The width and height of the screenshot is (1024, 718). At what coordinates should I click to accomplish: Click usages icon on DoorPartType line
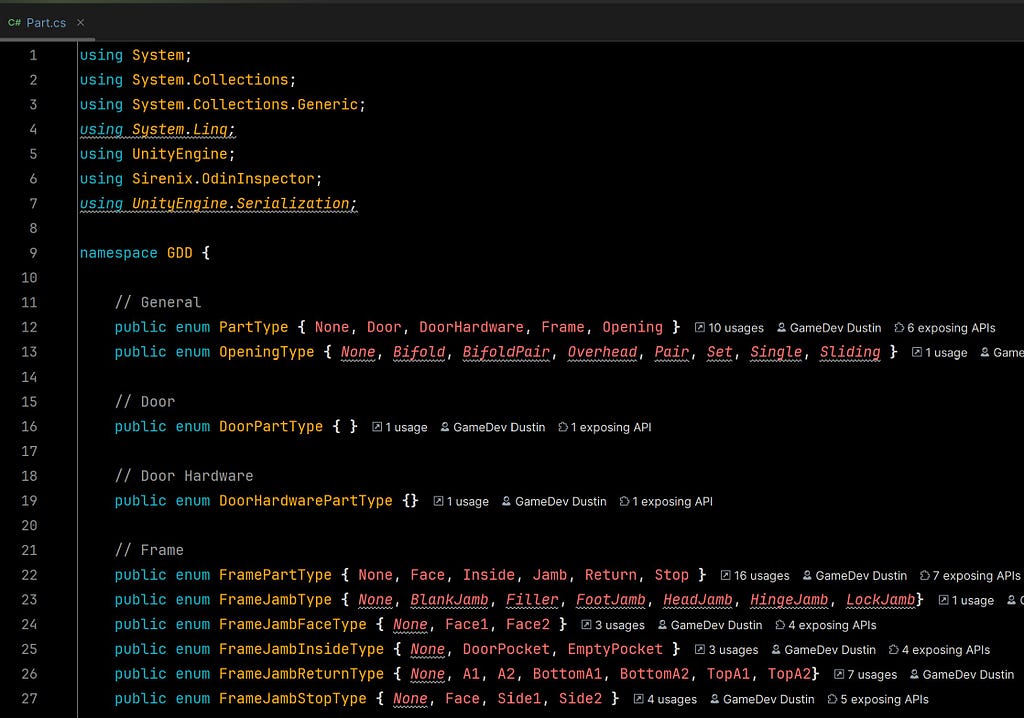click(377, 427)
